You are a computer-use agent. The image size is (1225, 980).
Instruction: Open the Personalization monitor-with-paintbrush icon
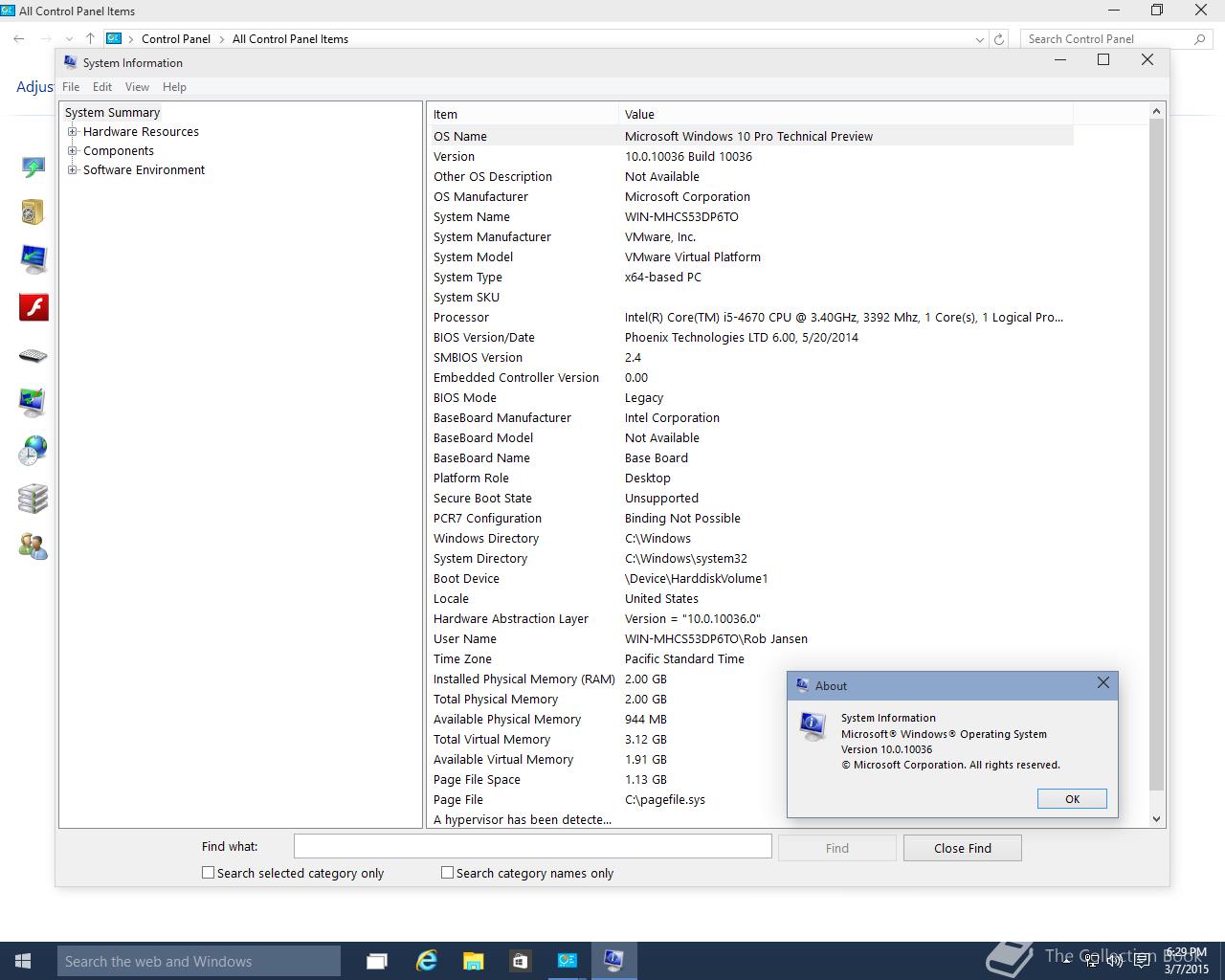[x=33, y=402]
